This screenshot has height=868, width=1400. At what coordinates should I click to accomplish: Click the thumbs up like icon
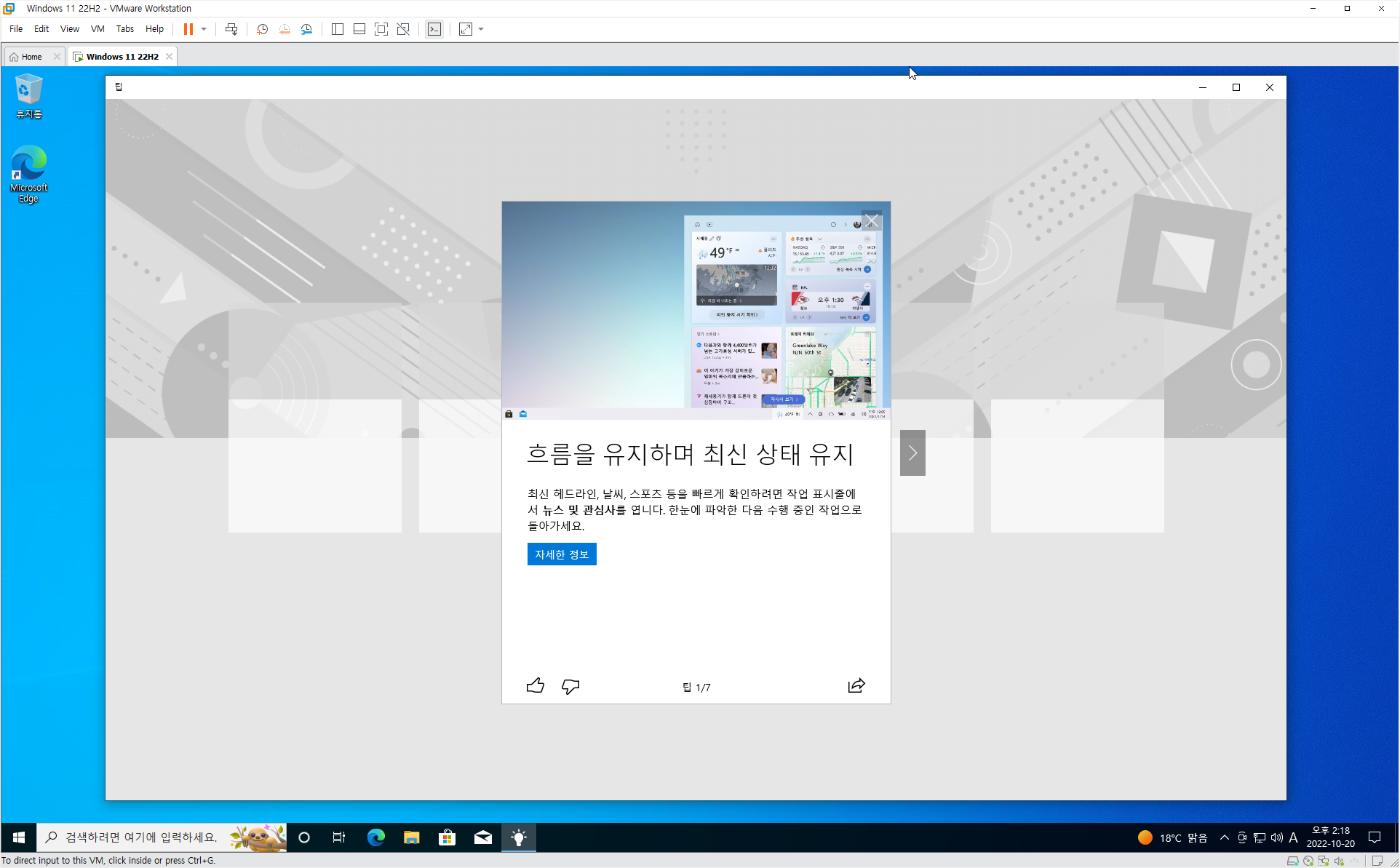(535, 685)
